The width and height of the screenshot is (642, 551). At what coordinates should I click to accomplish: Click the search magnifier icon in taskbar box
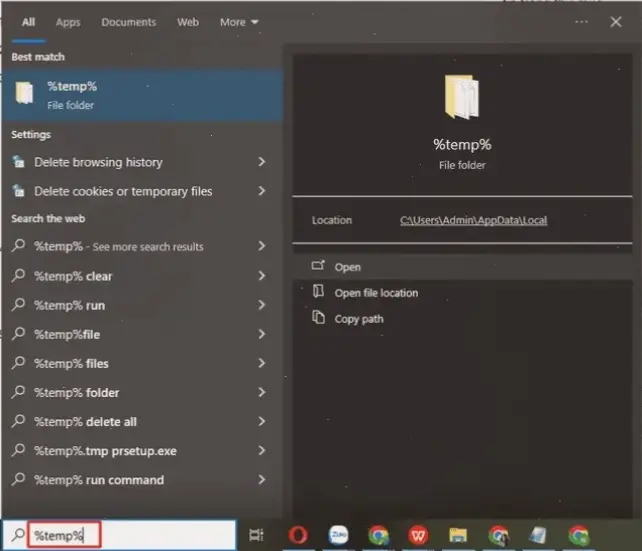pyautogui.click(x=18, y=535)
